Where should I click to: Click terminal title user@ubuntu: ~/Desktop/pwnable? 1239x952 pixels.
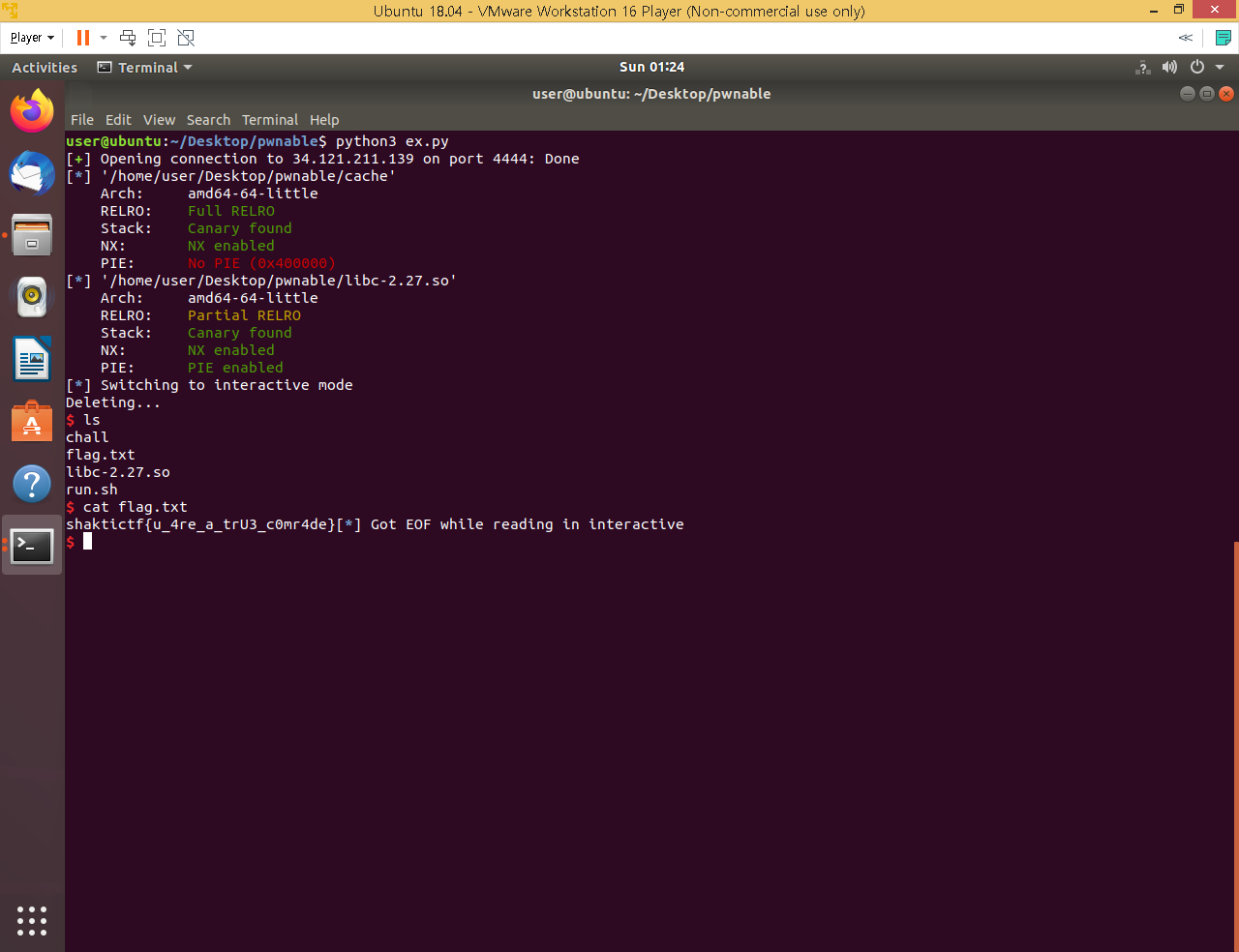tap(651, 94)
